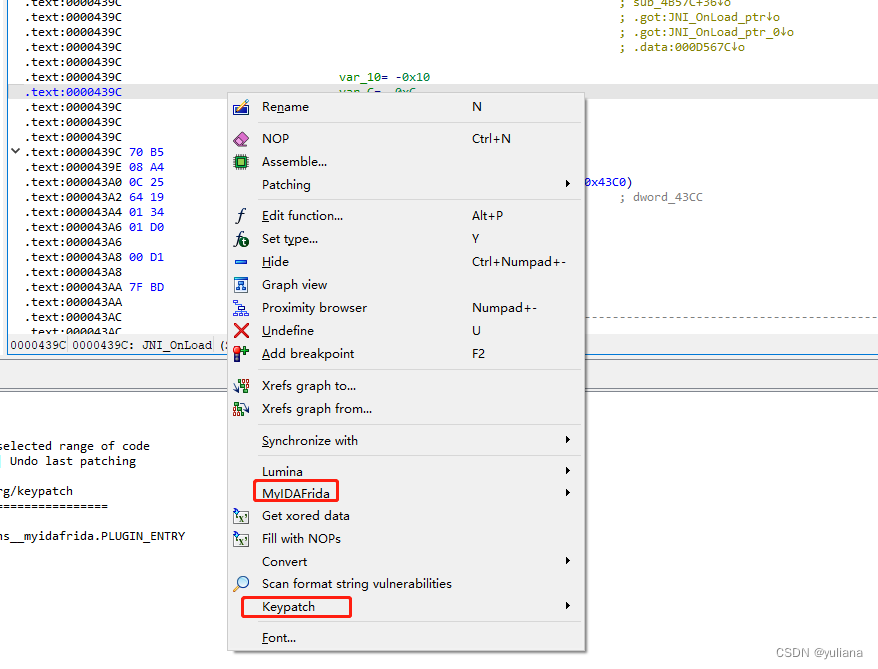878x669 pixels.
Task: Click the Edit function italic-f icon
Action: pyautogui.click(x=240, y=215)
